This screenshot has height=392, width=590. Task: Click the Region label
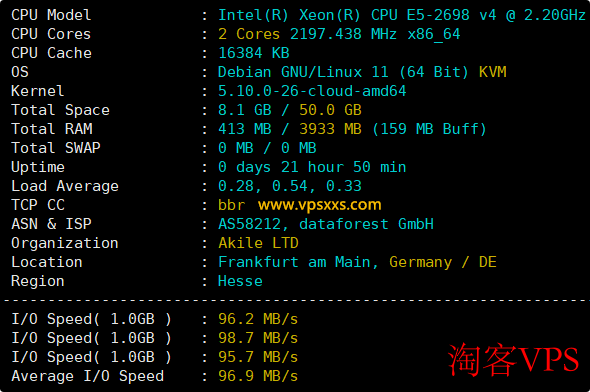pyautogui.click(x=38, y=281)
